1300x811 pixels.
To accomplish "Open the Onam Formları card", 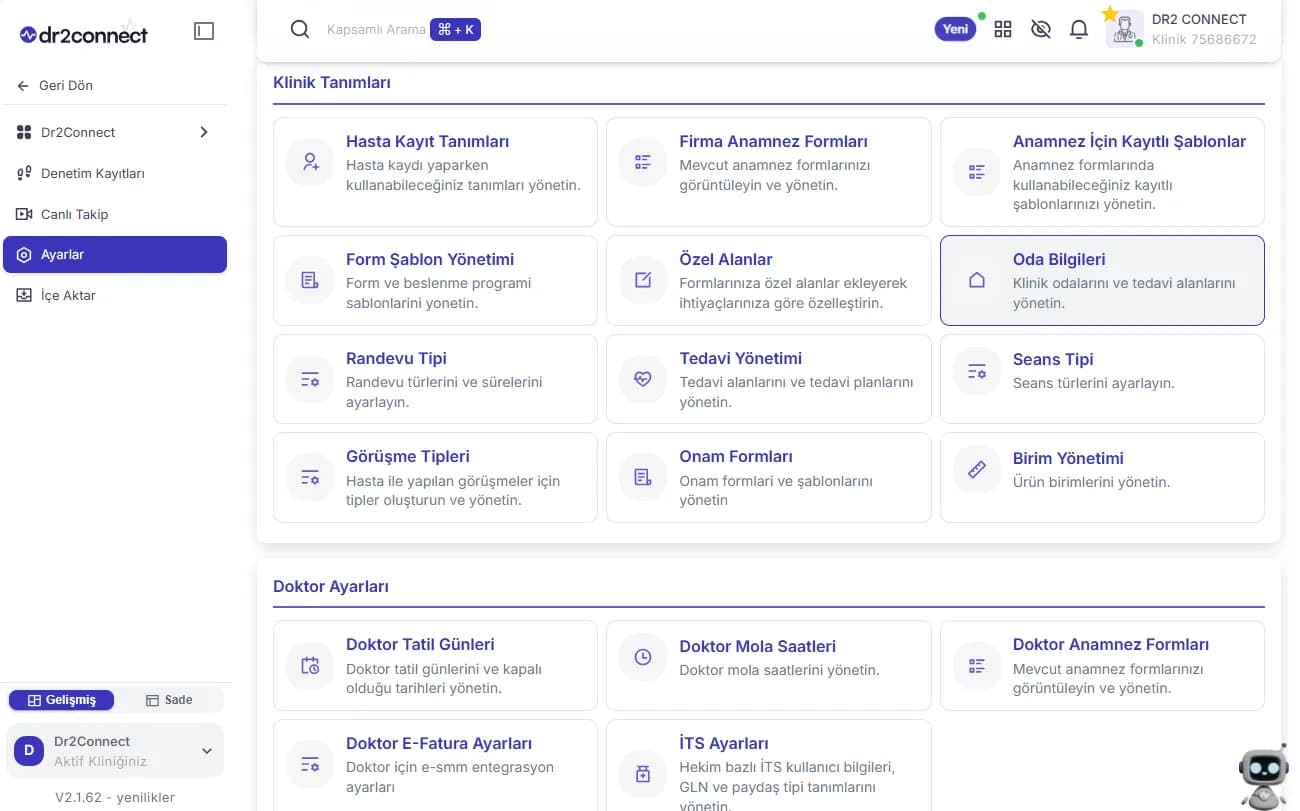I will pyautogui.click(x=768, y=477).
